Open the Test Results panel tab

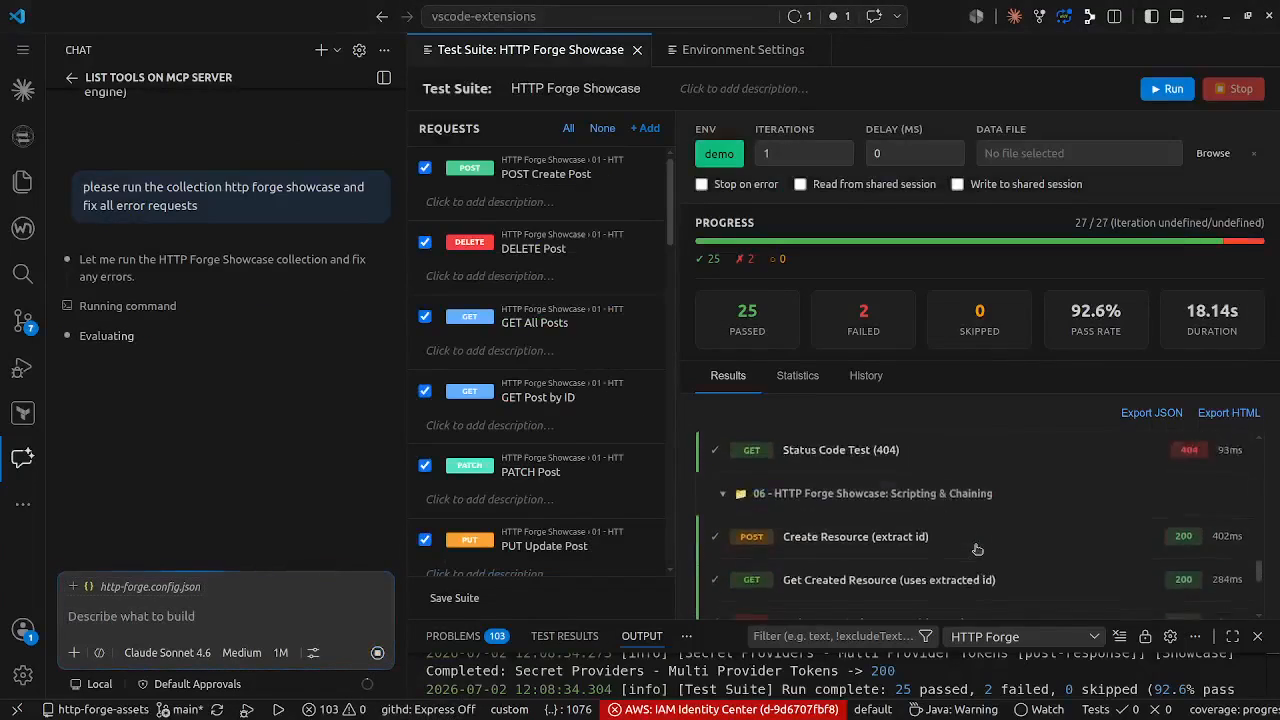tap(564, 636)
